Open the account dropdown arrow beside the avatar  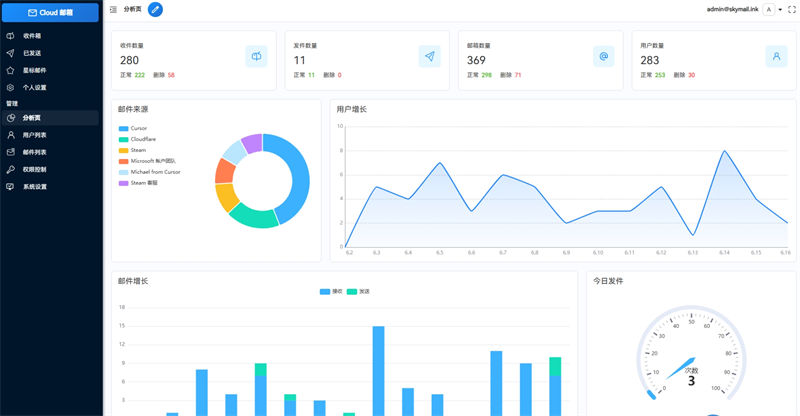[x=780, y=9]
